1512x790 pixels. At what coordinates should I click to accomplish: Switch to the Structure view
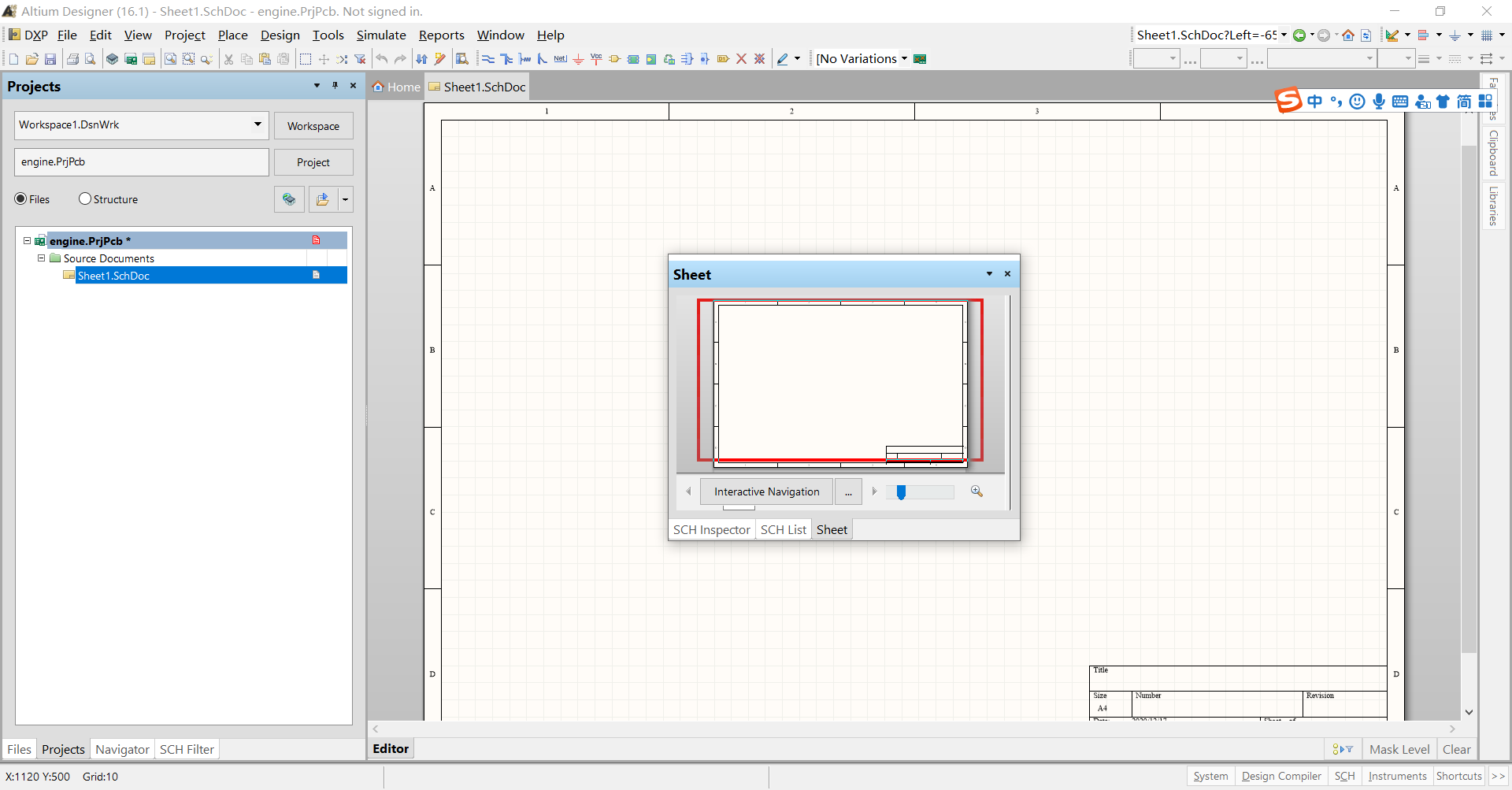pos(85,199)
